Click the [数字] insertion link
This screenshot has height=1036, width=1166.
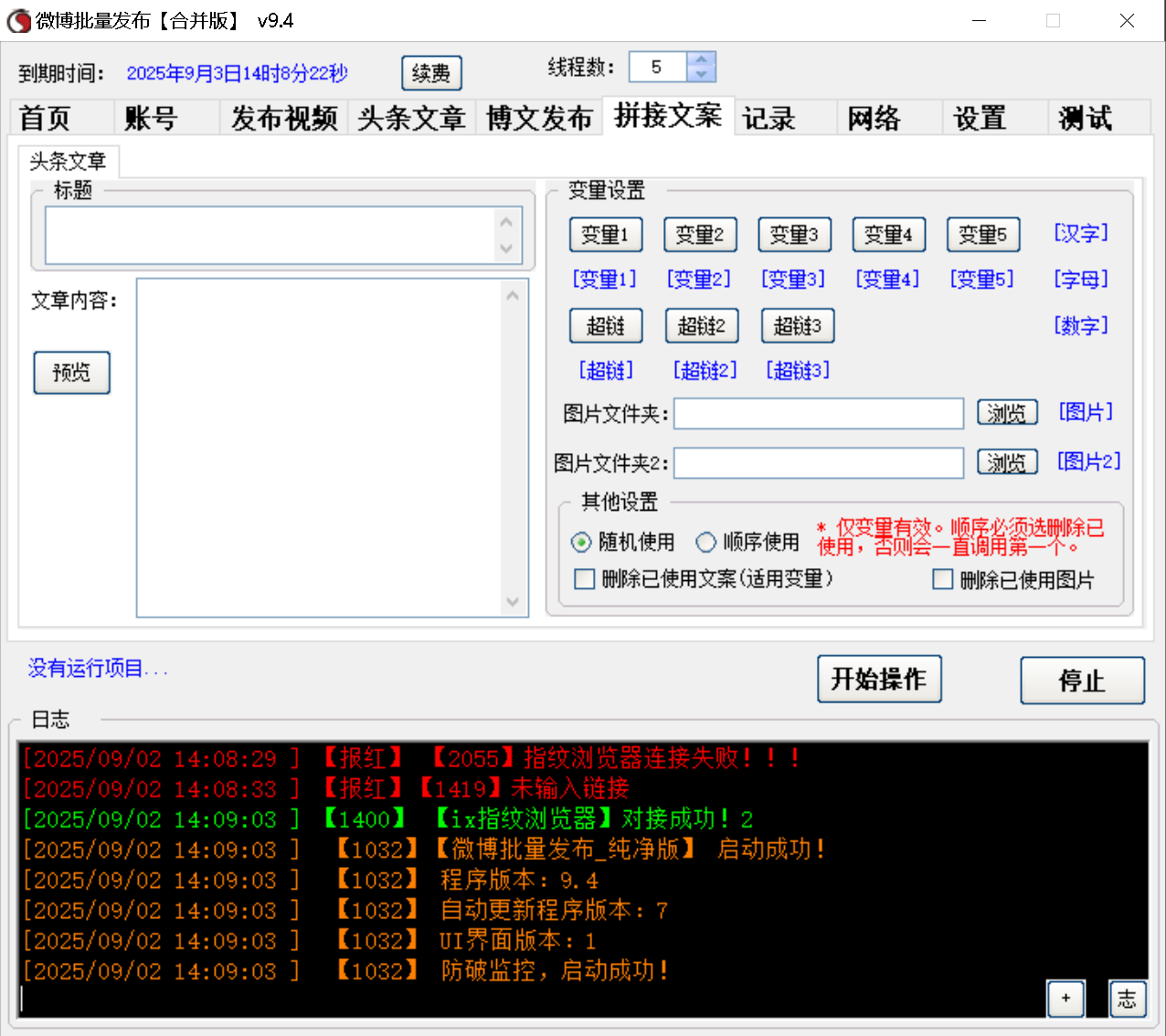(1081, 325)
